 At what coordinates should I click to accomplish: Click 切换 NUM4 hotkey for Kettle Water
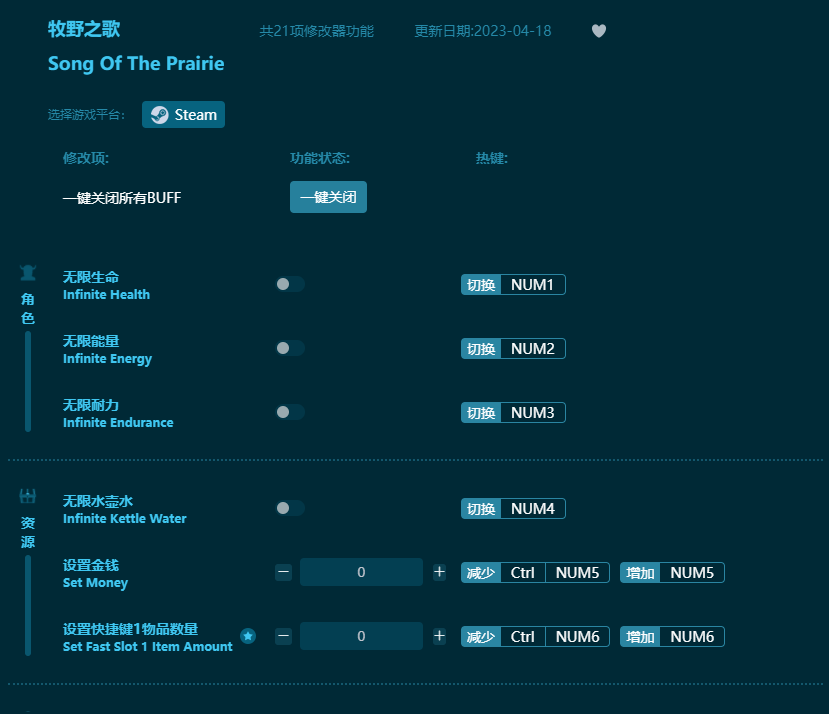[x=513, y=508]
